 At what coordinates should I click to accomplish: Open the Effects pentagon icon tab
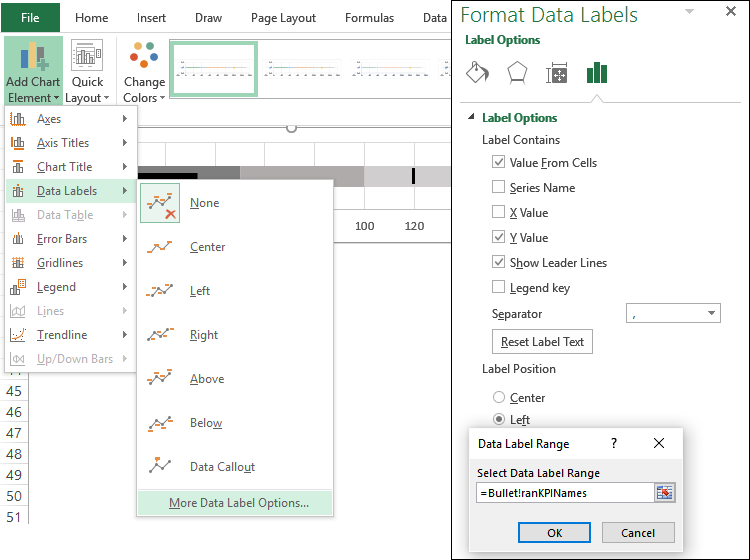pos(517,73)
